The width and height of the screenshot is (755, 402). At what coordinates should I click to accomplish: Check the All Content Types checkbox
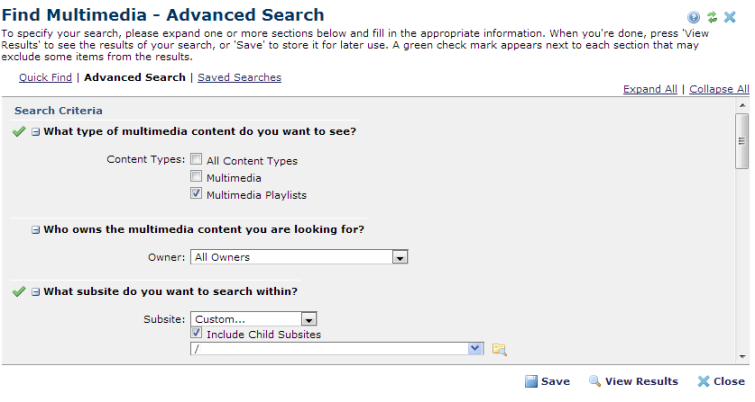click(197, 160)
